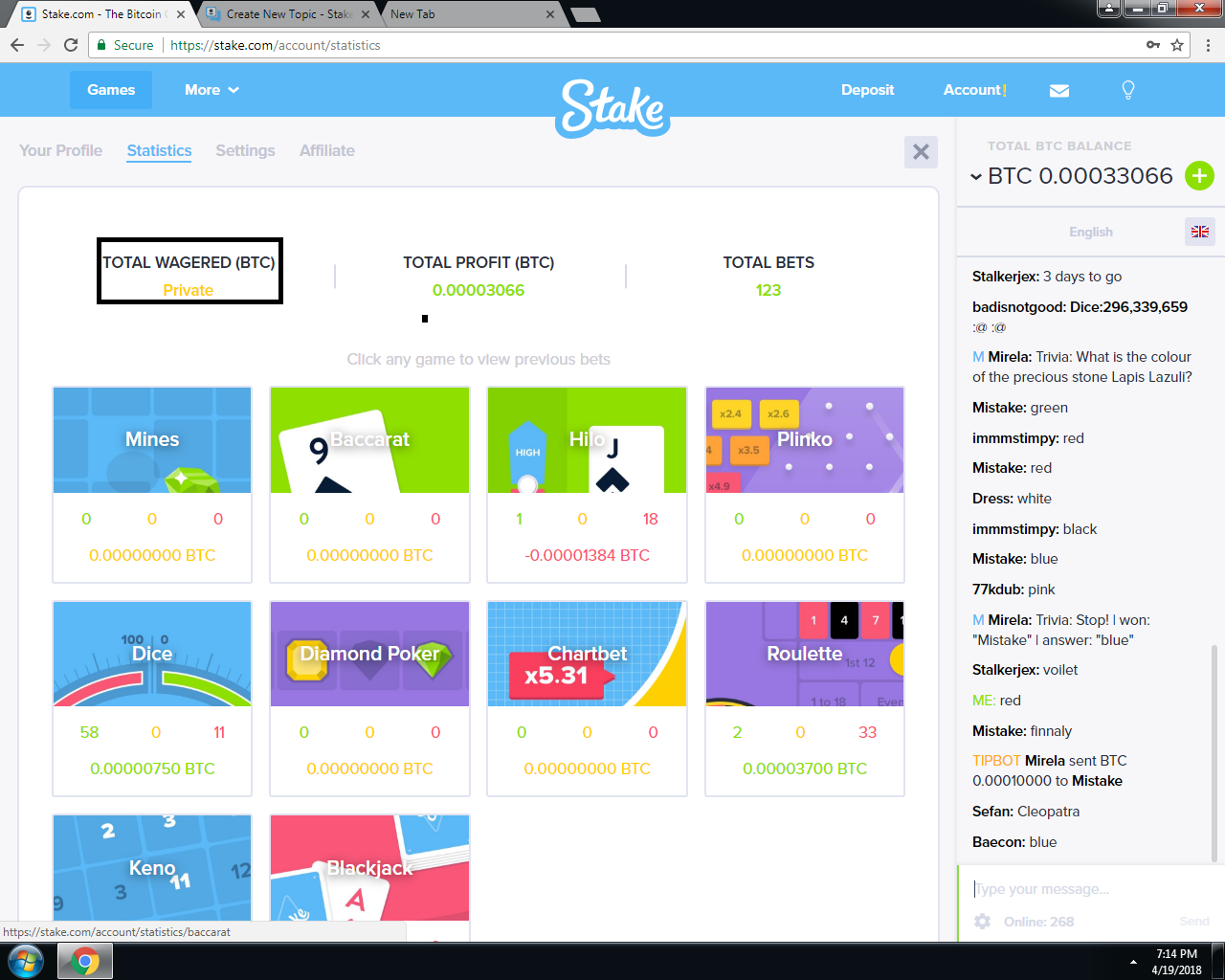
Task: Click Roulette profit 0.00003700 BTC
Action: 805,768
